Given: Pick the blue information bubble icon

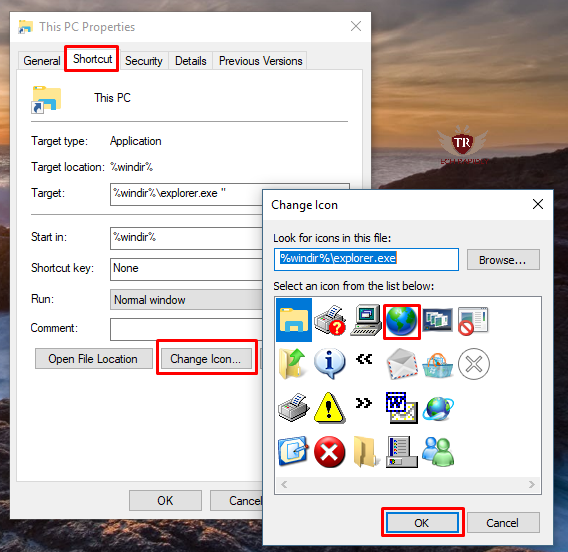Looking at the screenshot, I should (x=330, y=364).
